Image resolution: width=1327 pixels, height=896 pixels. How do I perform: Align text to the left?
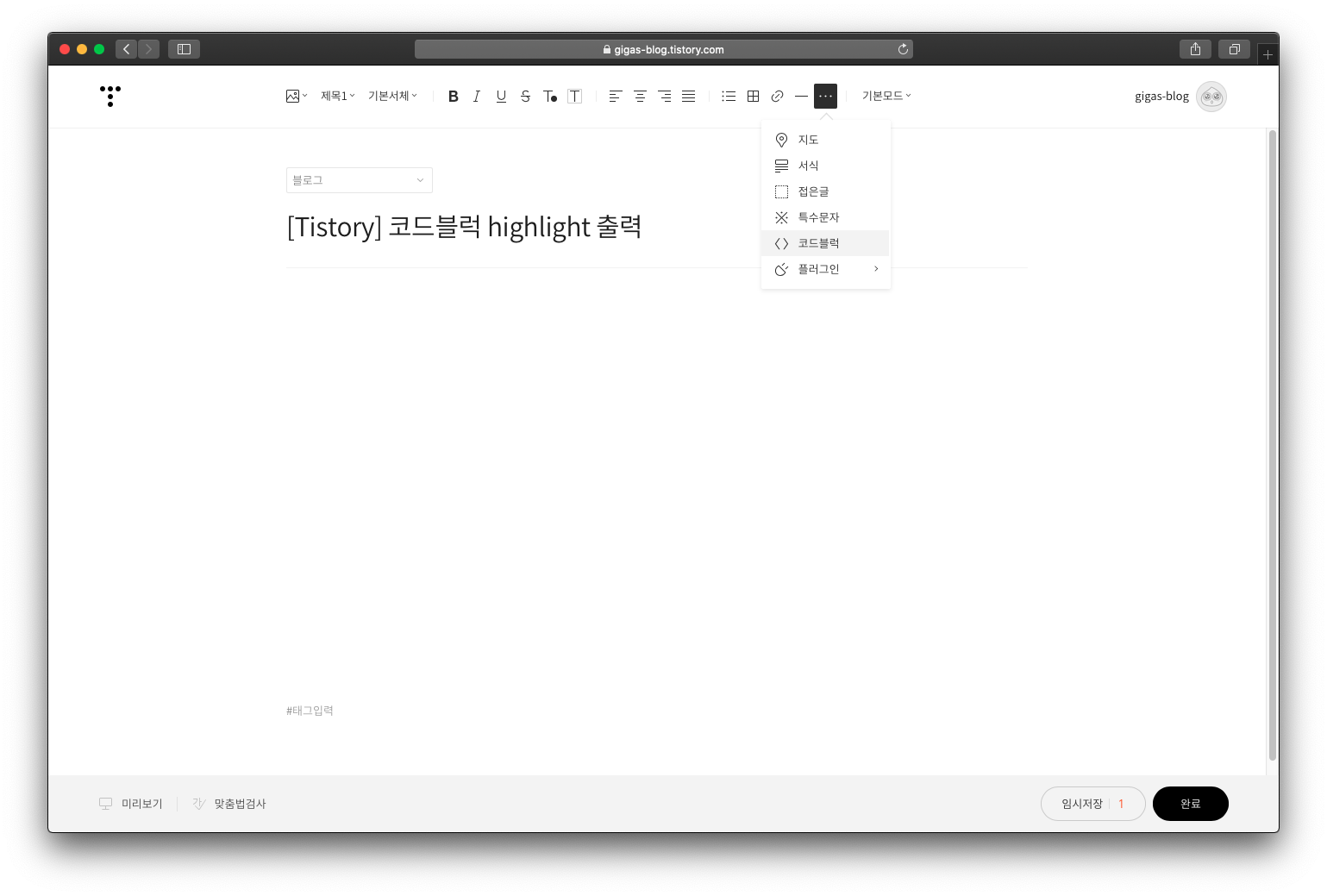coord(615,97)
